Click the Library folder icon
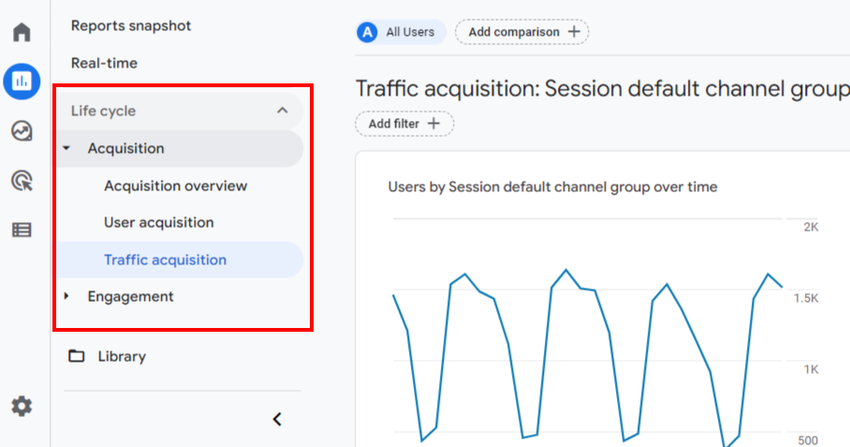Image resolution: width=850 pixels, height=447 pixels. pyautogui.click(x=76, y=356)
